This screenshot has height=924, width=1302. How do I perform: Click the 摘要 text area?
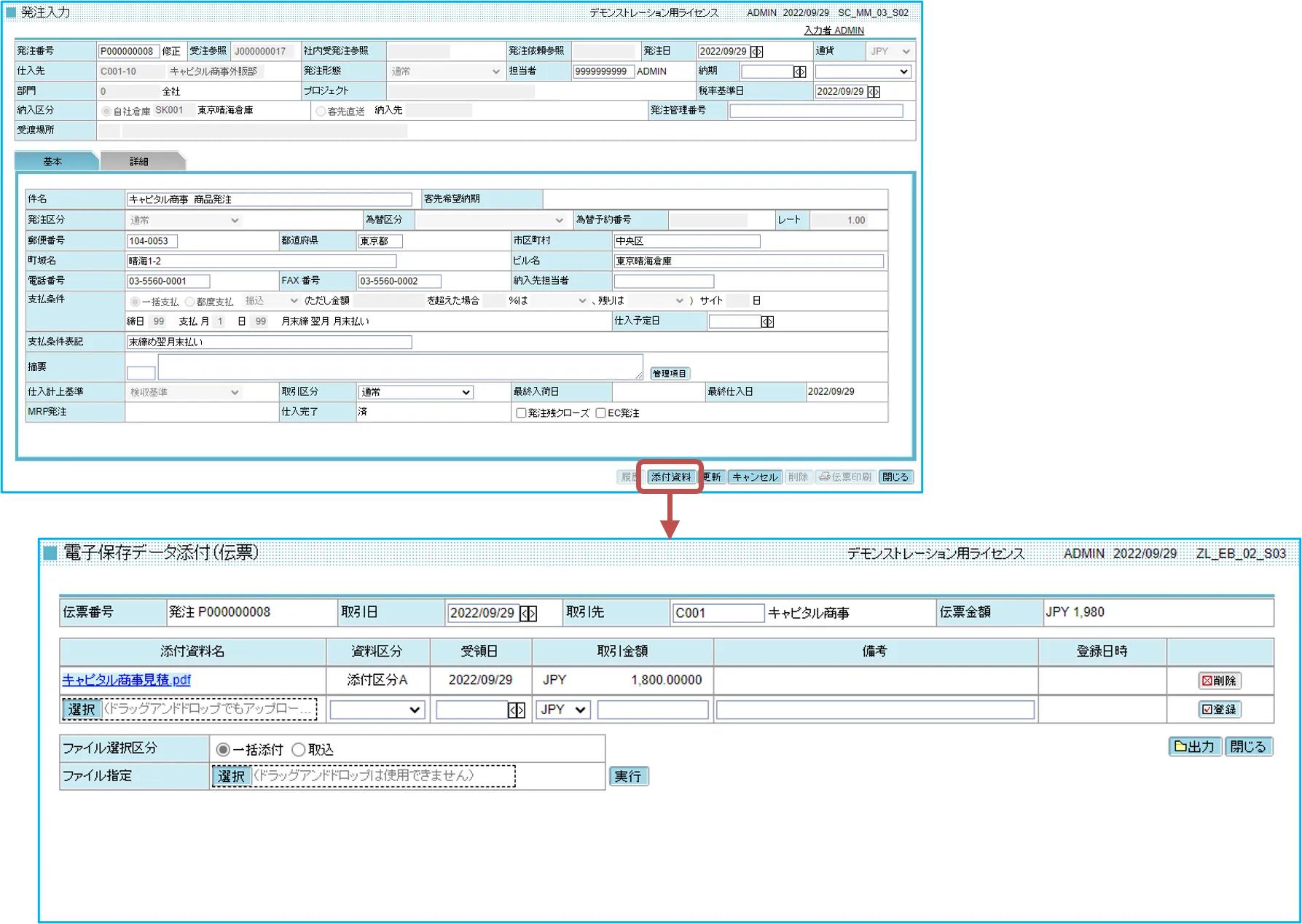[x=400, y=367]
